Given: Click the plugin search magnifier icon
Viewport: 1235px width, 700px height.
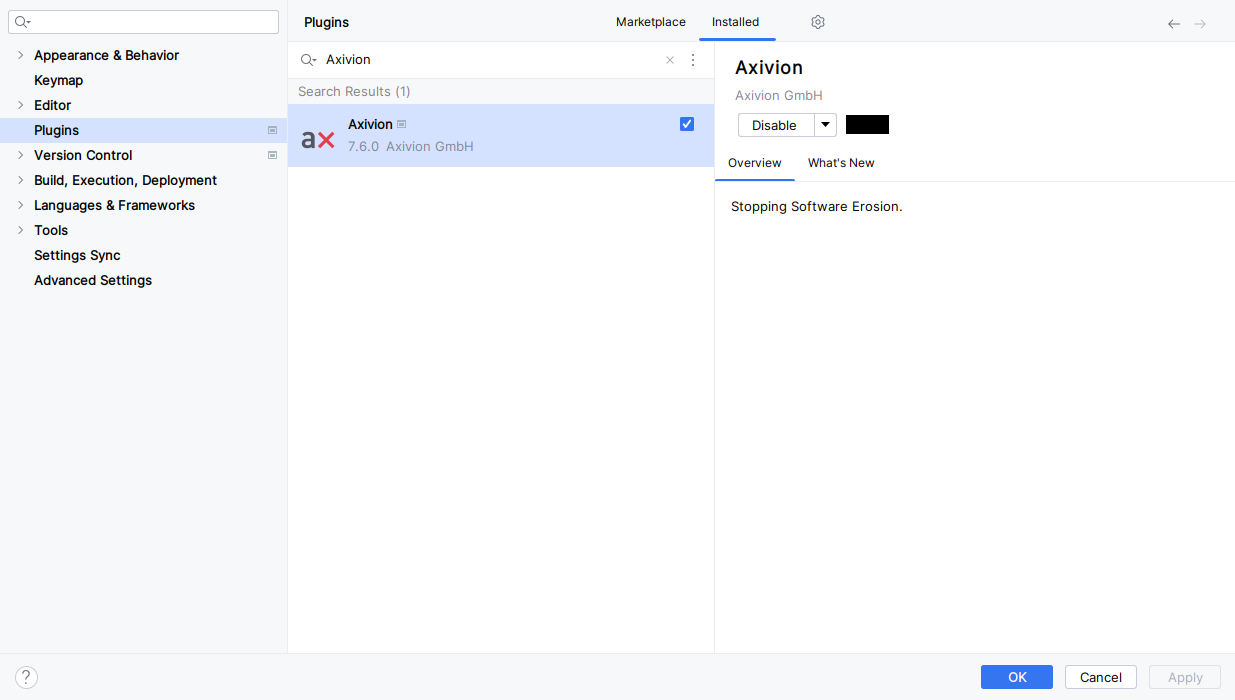Looking at the screenshot, I should click(x=308, y=60).
